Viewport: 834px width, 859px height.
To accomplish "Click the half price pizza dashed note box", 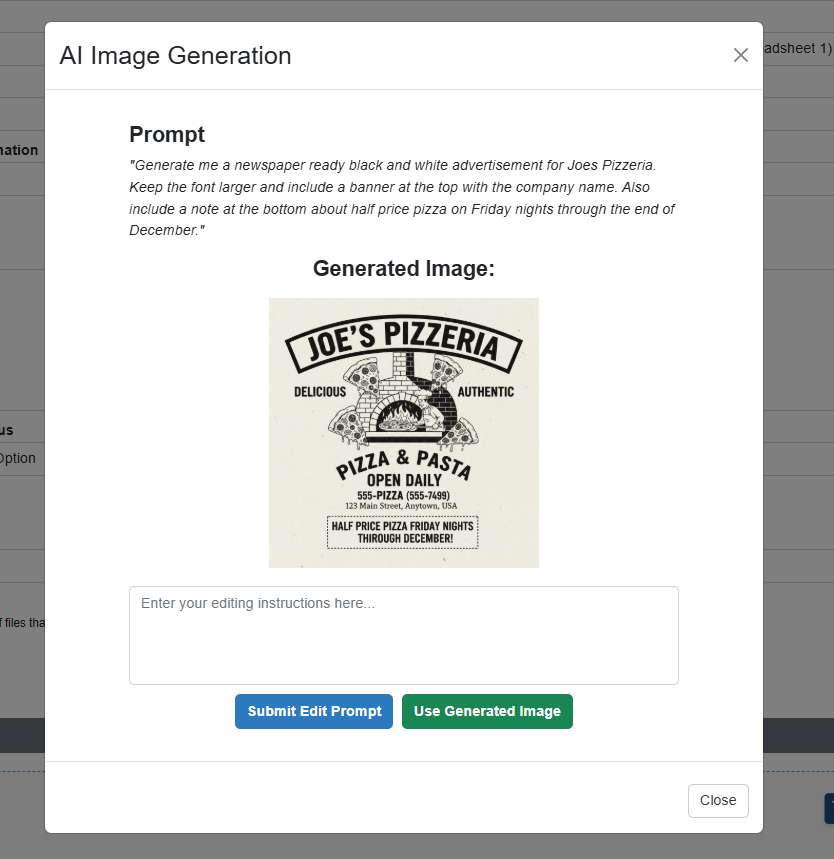I will (403, 532).
